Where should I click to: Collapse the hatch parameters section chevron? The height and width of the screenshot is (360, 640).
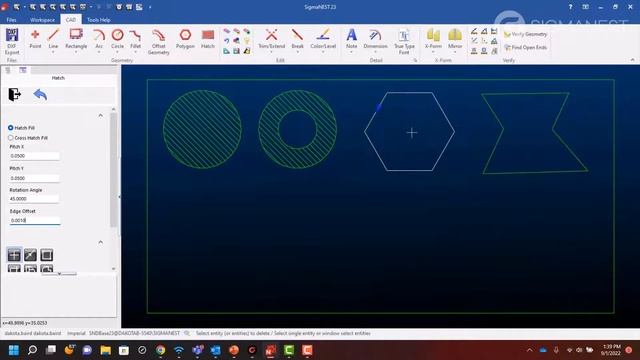[100, 116]
